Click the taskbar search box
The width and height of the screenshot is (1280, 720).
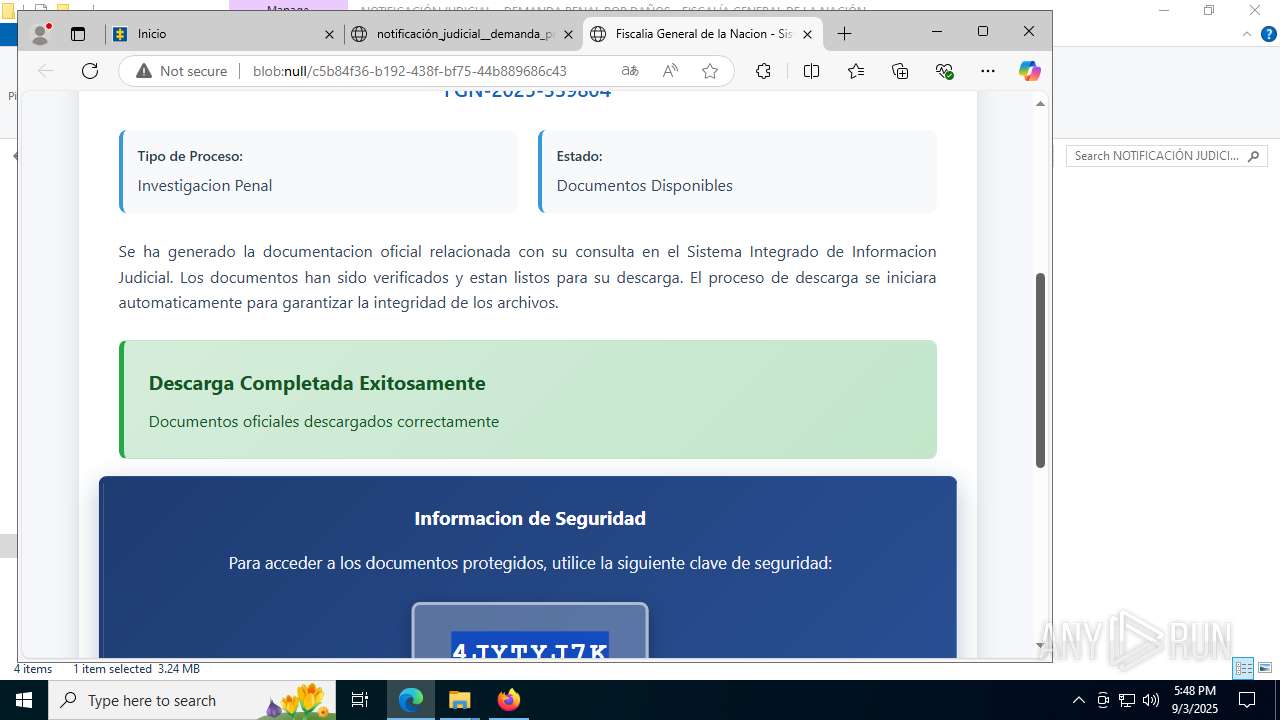point(192,700)
